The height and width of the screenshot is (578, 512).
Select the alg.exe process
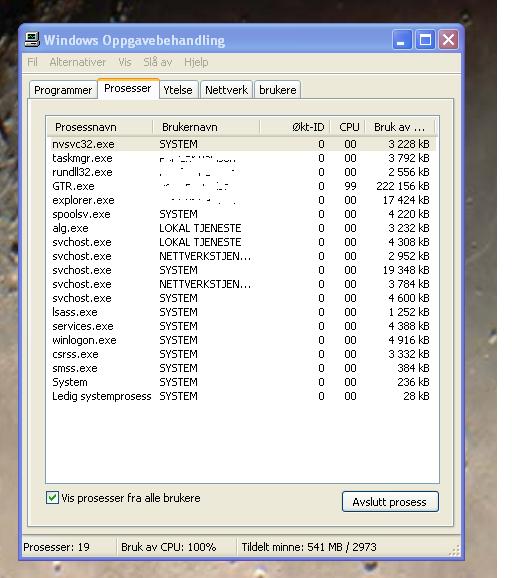(x=242, y=228)
